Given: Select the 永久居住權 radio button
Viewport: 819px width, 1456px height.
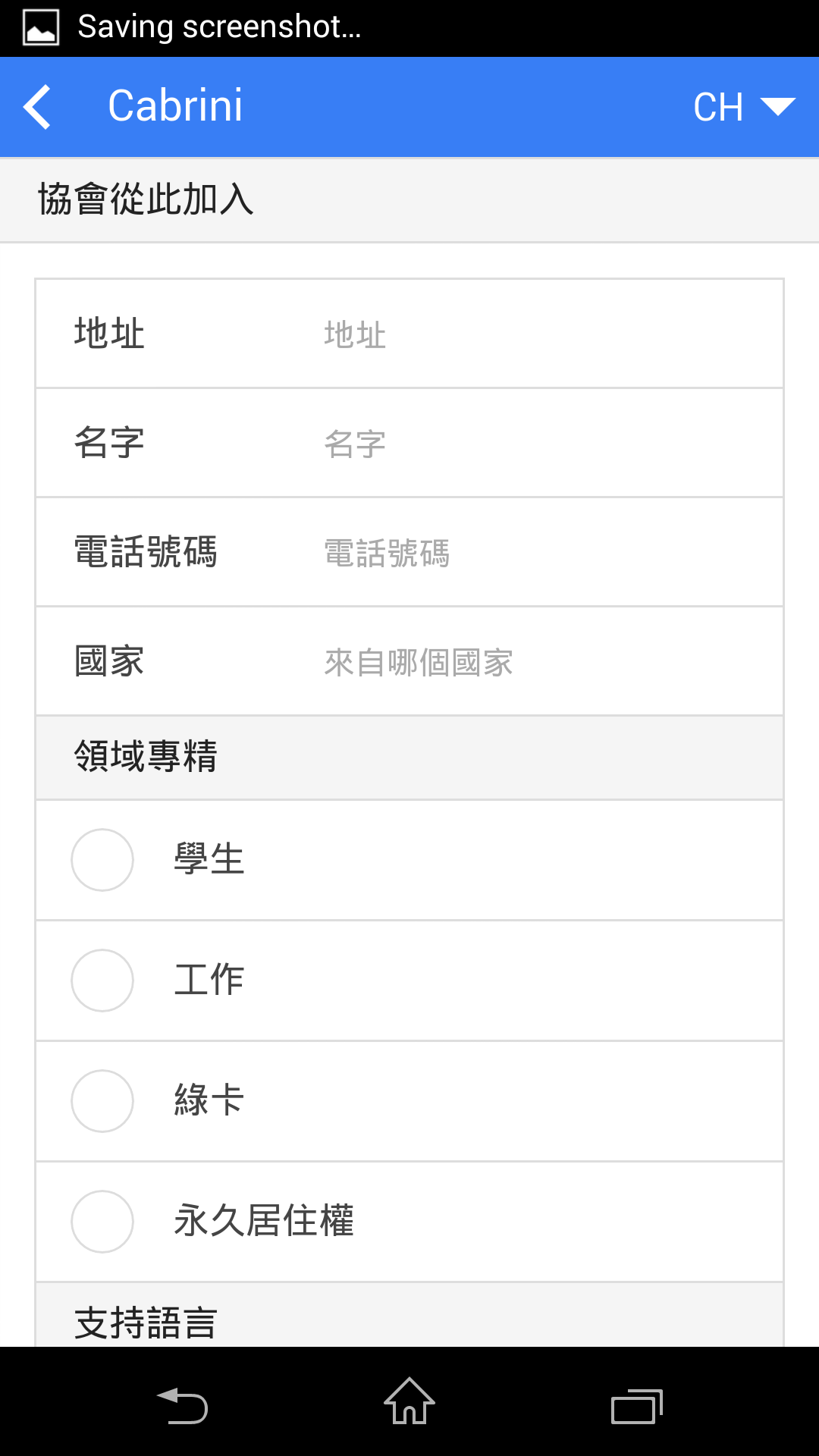Looking at the screenshot, I should point(102,1222).
